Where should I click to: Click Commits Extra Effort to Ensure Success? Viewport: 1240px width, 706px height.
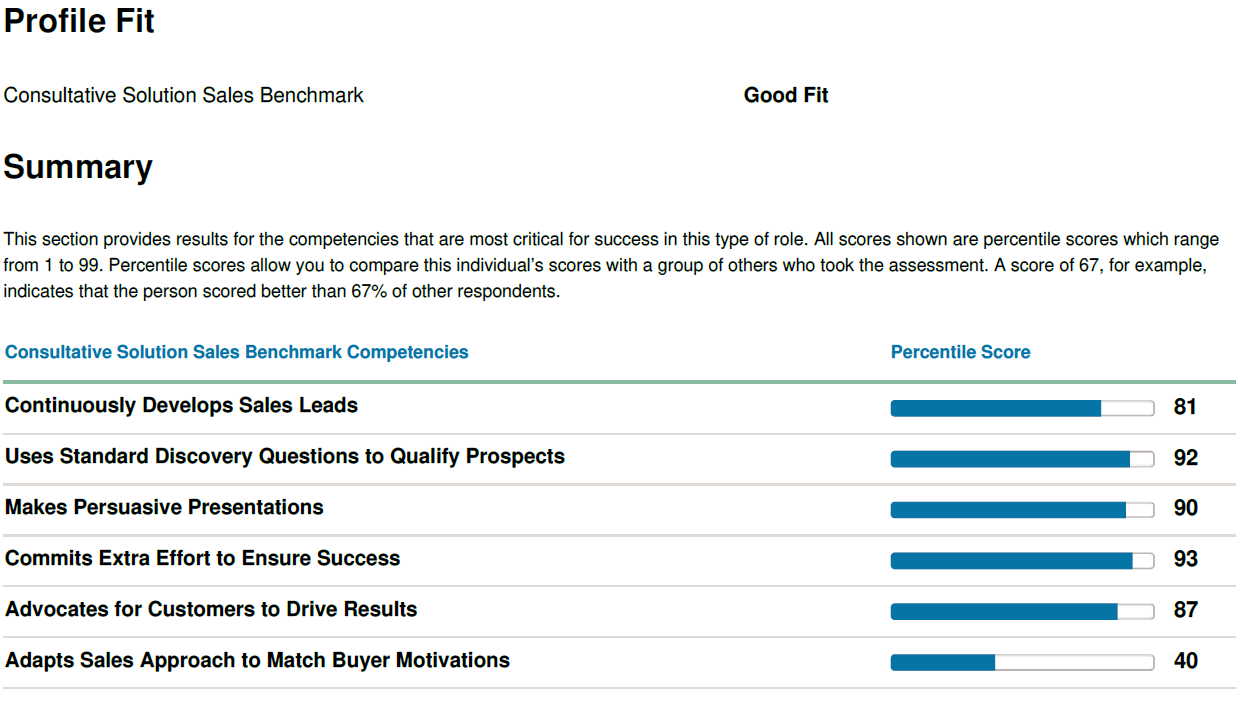click(x=202, y=558)
